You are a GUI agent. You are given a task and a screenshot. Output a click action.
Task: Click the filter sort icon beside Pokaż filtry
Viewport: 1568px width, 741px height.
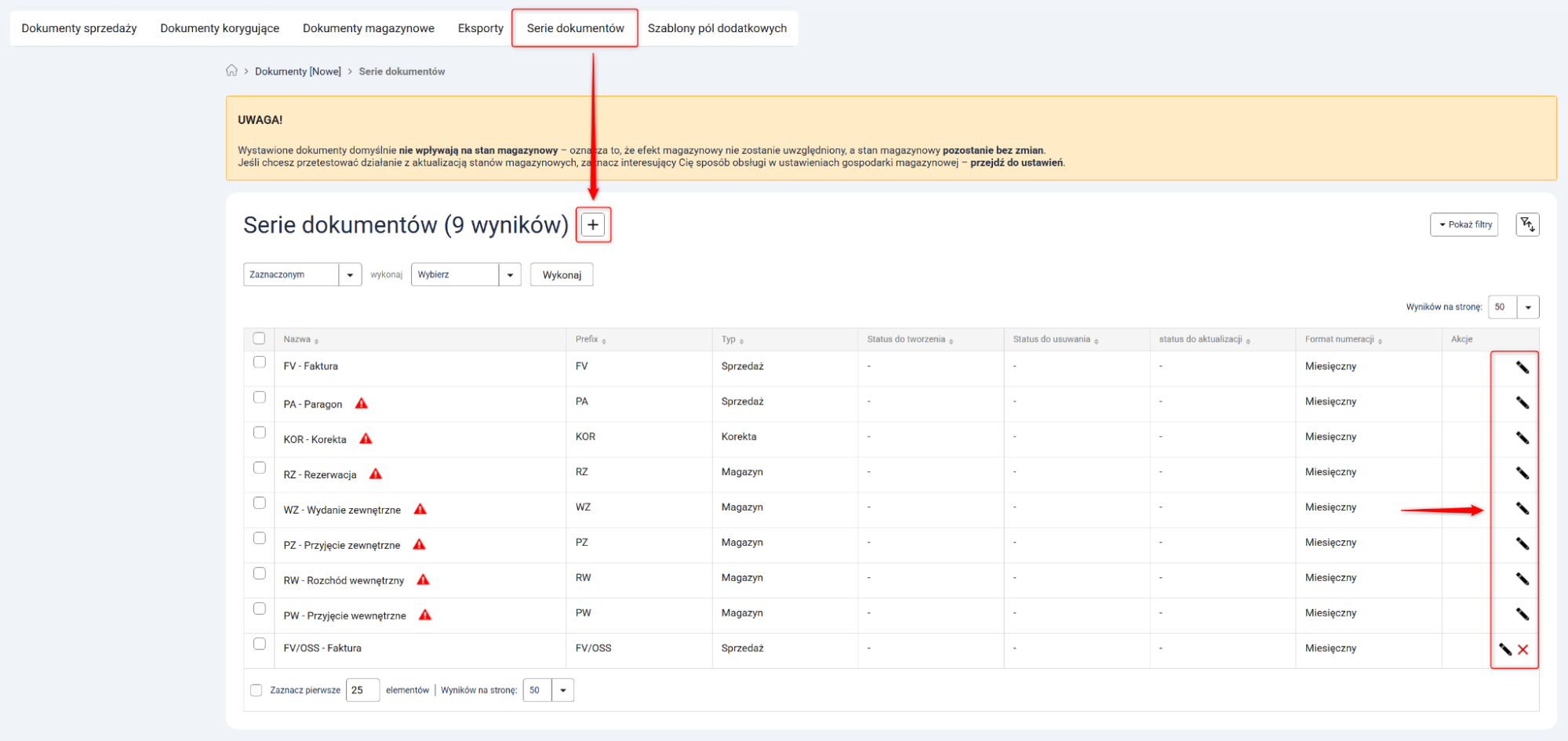tap(1526, 225)
